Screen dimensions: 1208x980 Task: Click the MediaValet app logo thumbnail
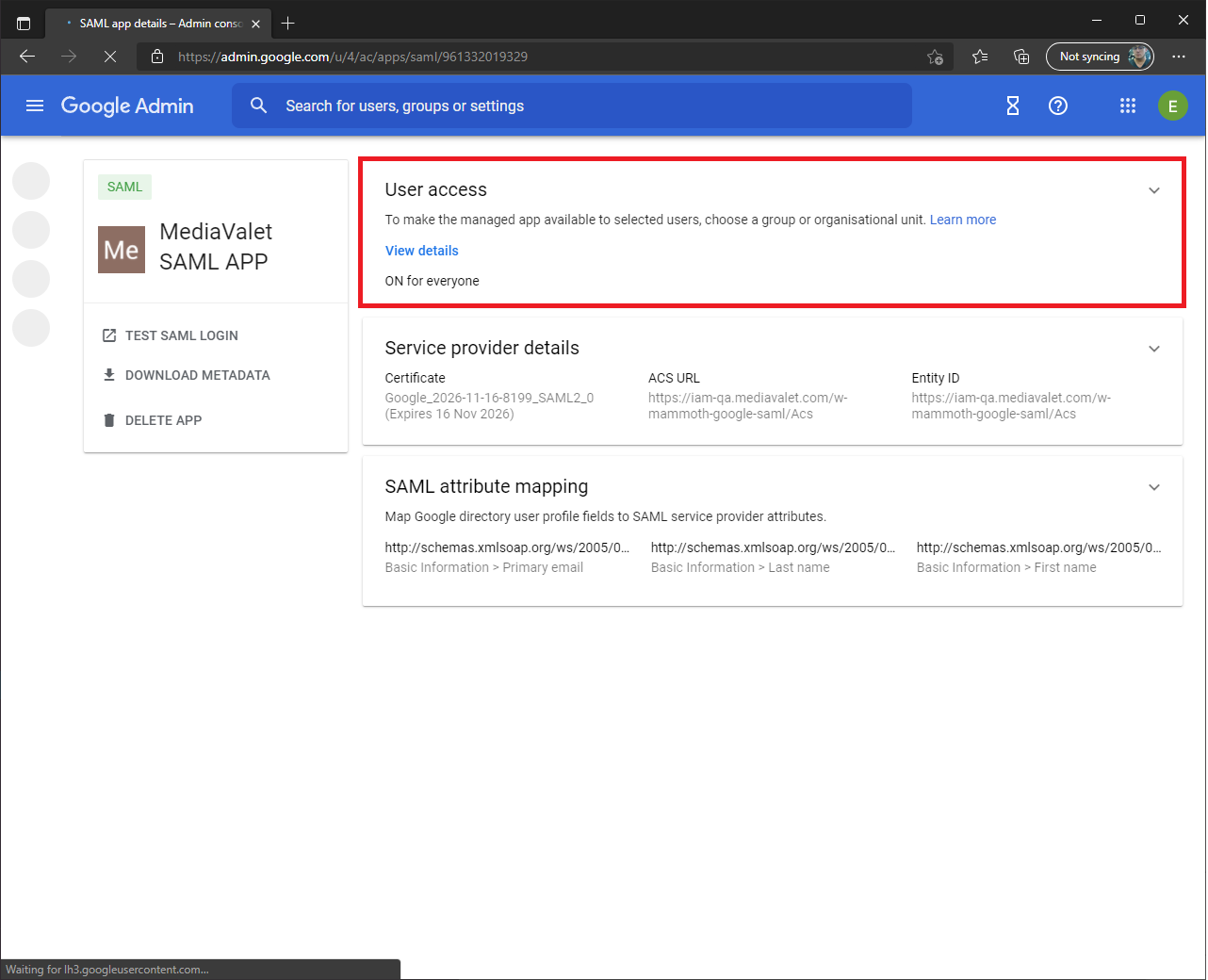pos(122,249)
